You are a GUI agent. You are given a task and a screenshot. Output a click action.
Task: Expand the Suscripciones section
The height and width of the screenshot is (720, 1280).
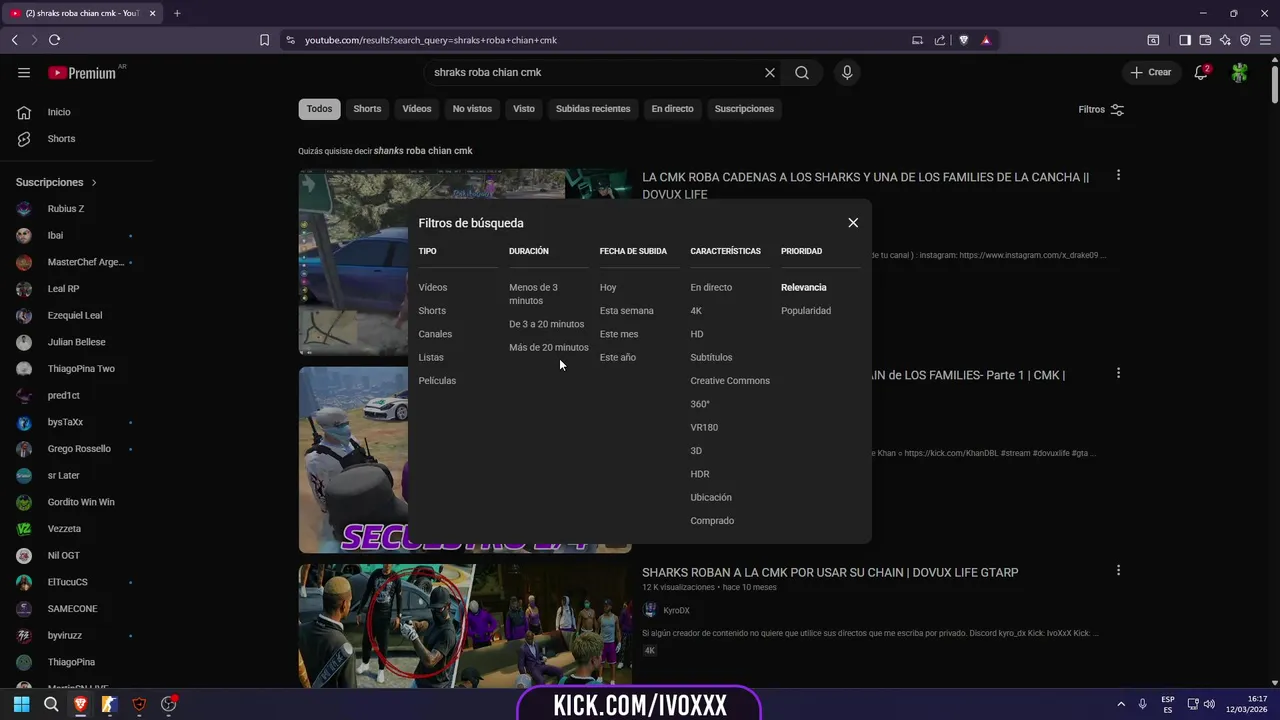(56, 182)
